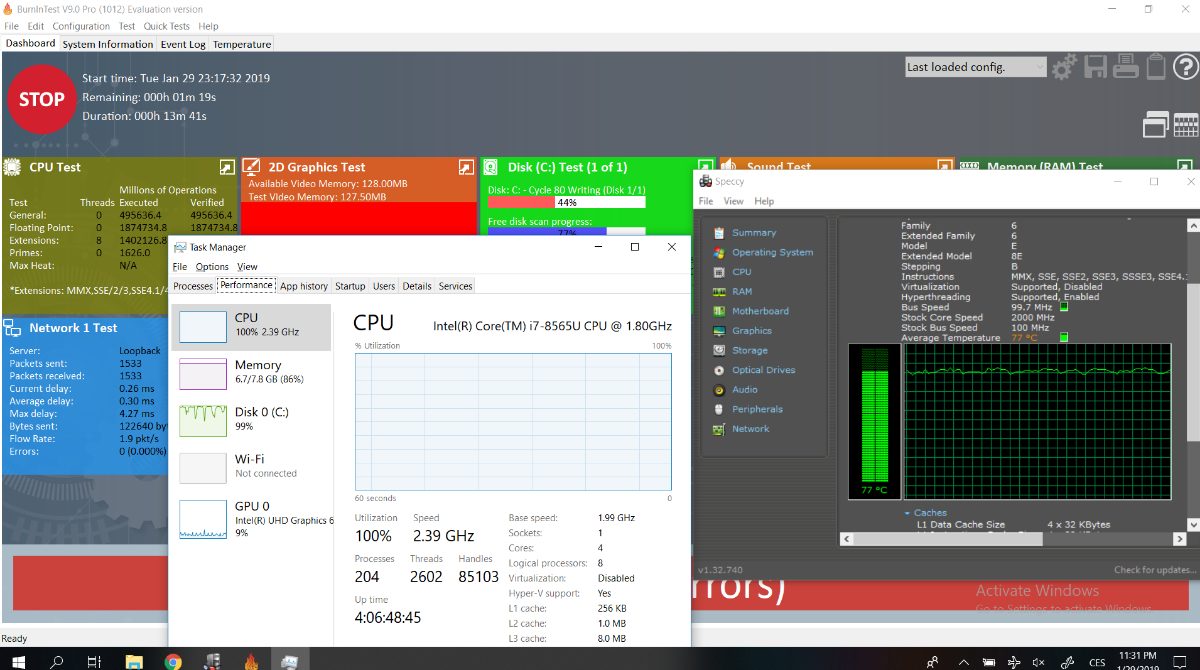Toggle the Average Temperature green graph indicator

1064,338
